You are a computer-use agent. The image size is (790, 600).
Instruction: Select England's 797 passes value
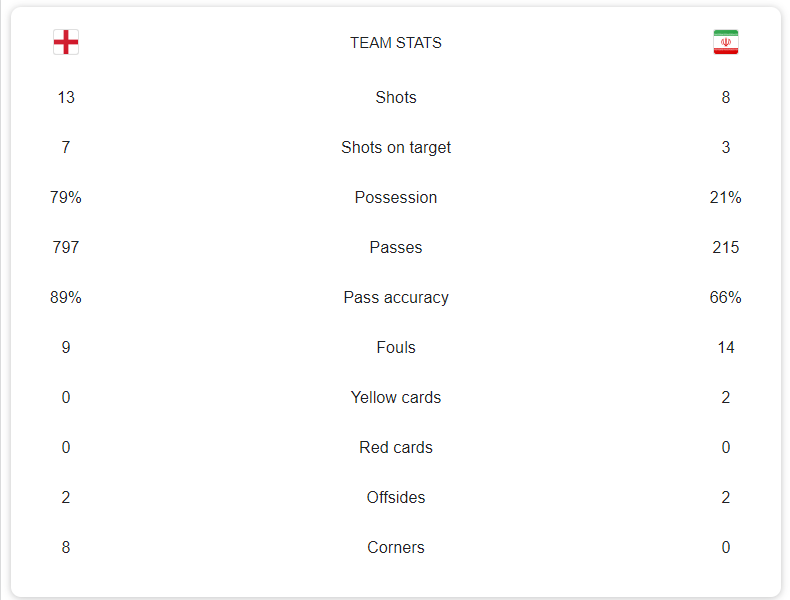(65, 247)
